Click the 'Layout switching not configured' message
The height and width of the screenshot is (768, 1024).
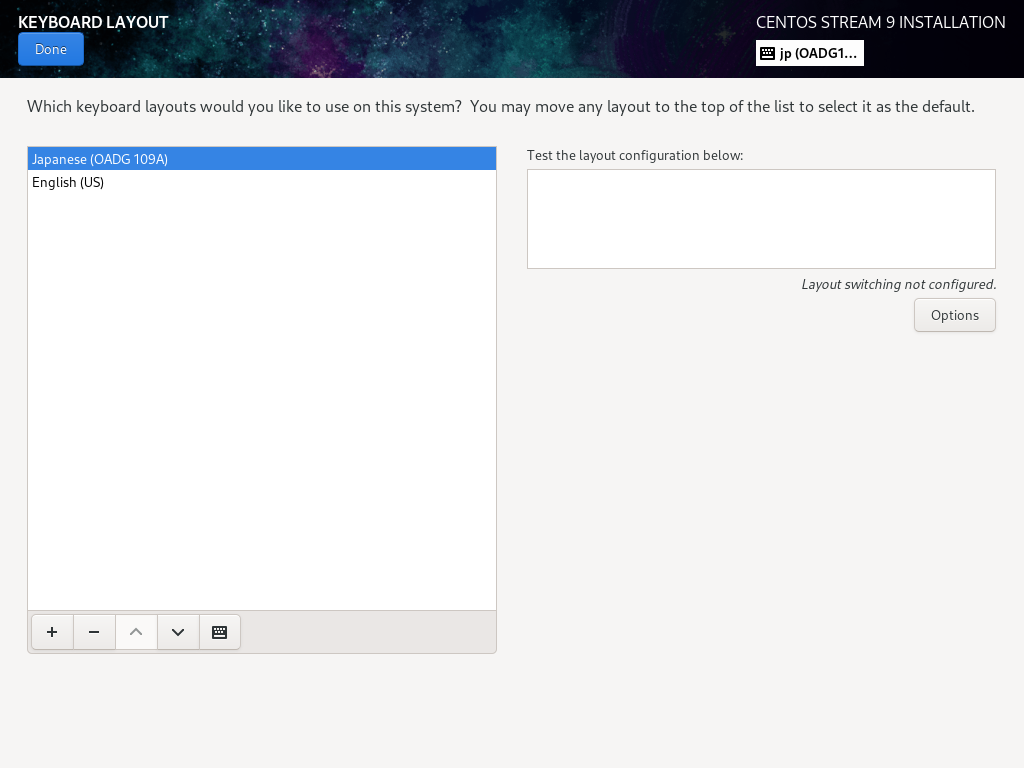pyautogui.click(x=898, y=284)
